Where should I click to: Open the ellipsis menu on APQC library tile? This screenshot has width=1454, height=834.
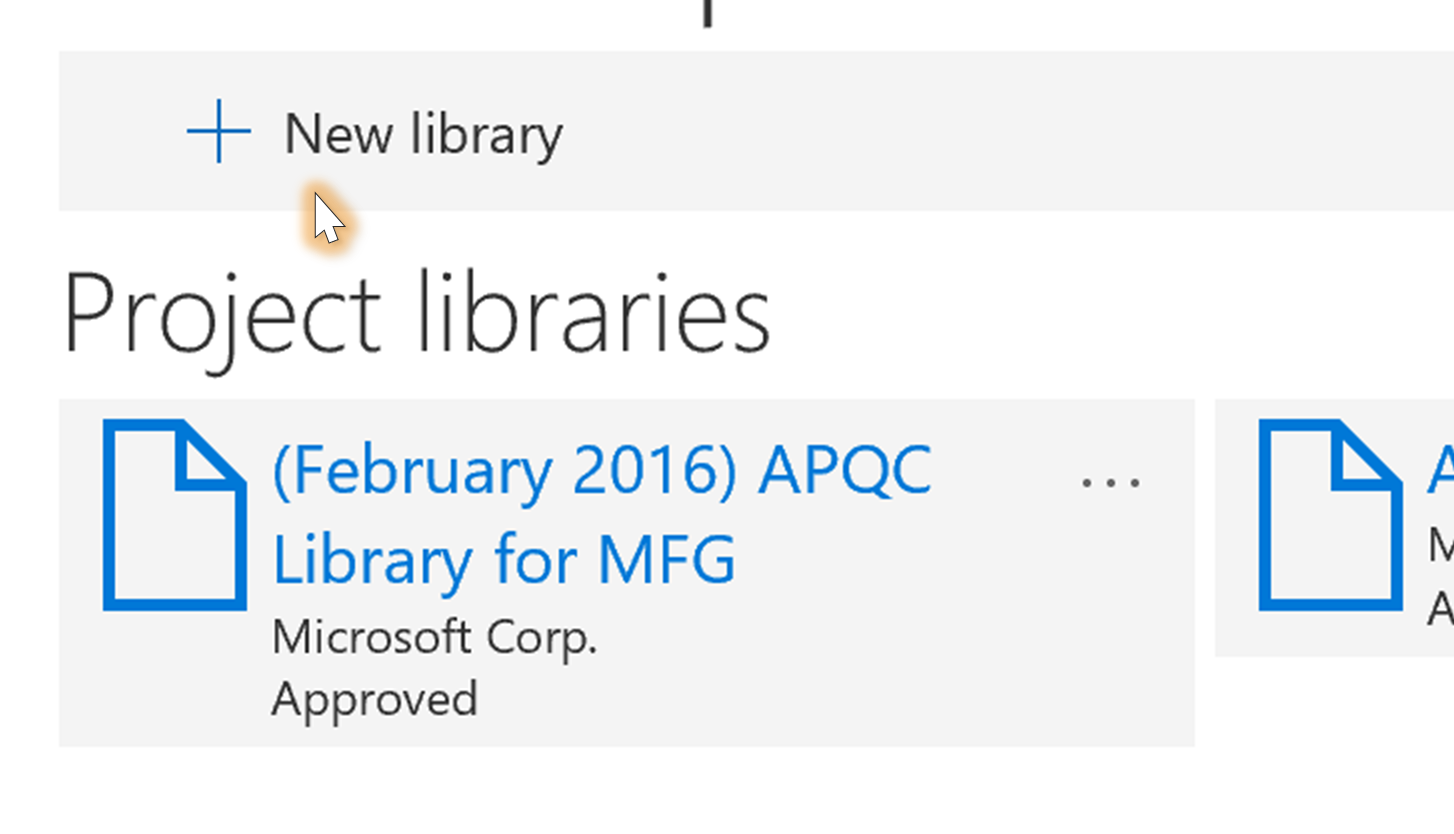(x=1110, y=482)
